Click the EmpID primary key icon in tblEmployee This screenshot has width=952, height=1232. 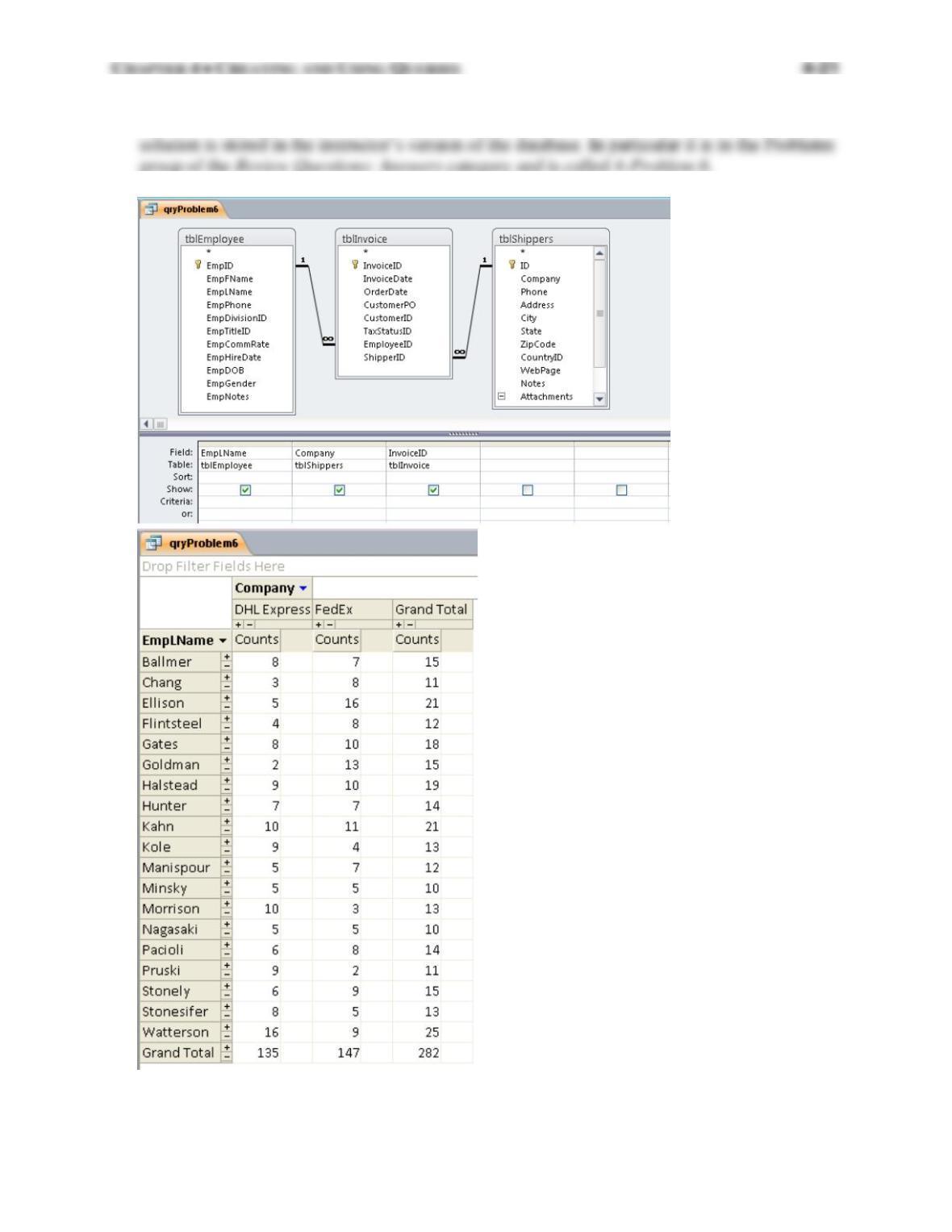coord(198,265)
